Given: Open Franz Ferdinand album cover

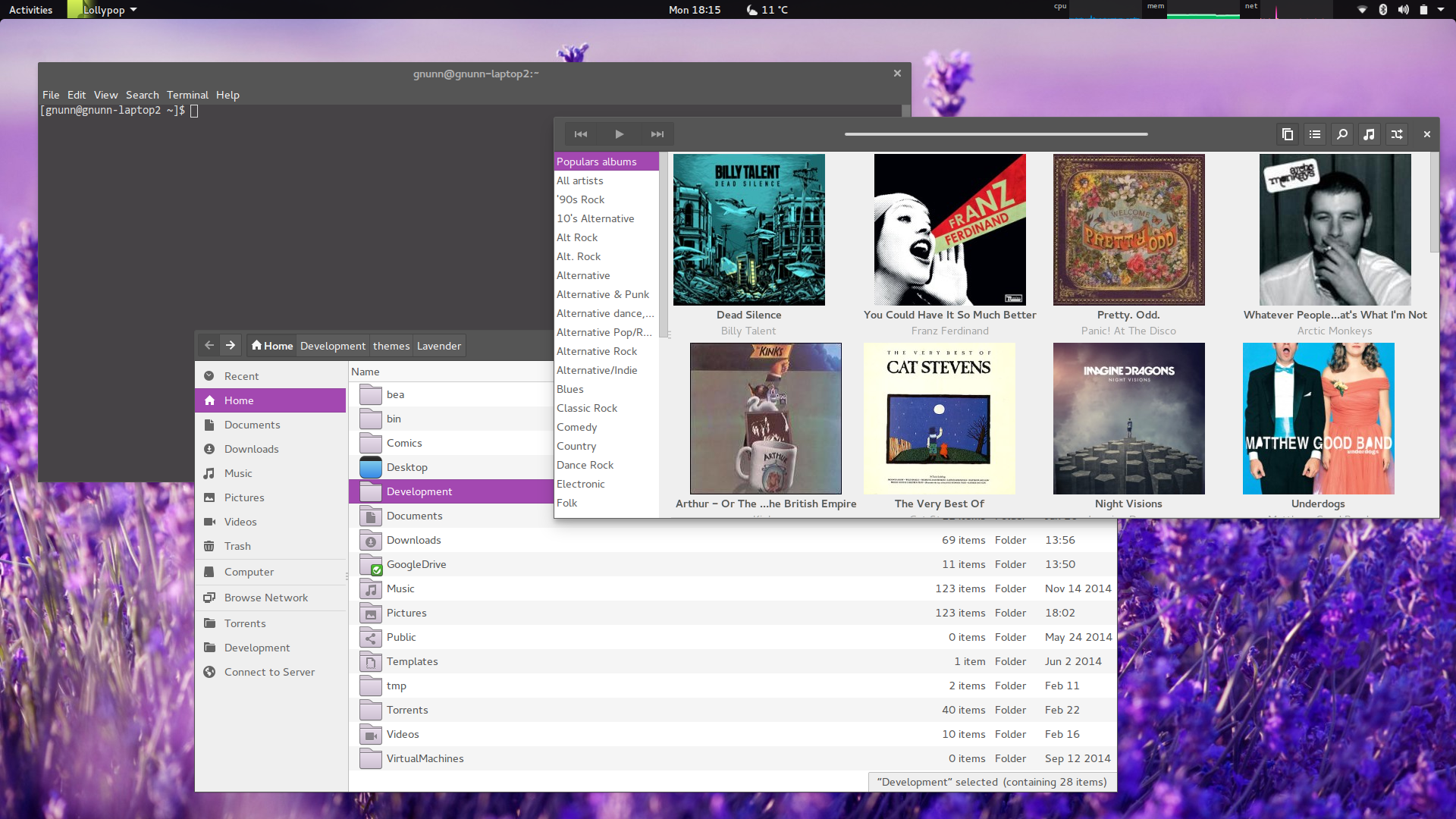Looking at the screenshot, I should [x=950, y=230].
